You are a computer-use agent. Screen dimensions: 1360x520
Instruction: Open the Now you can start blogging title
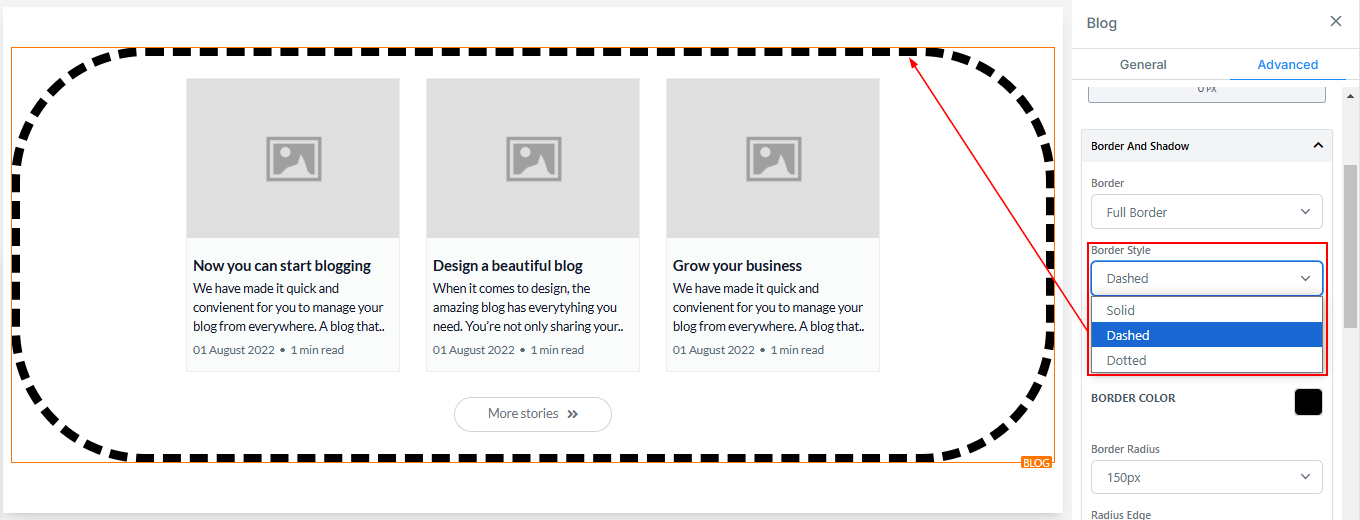click(x=282, y=266)
